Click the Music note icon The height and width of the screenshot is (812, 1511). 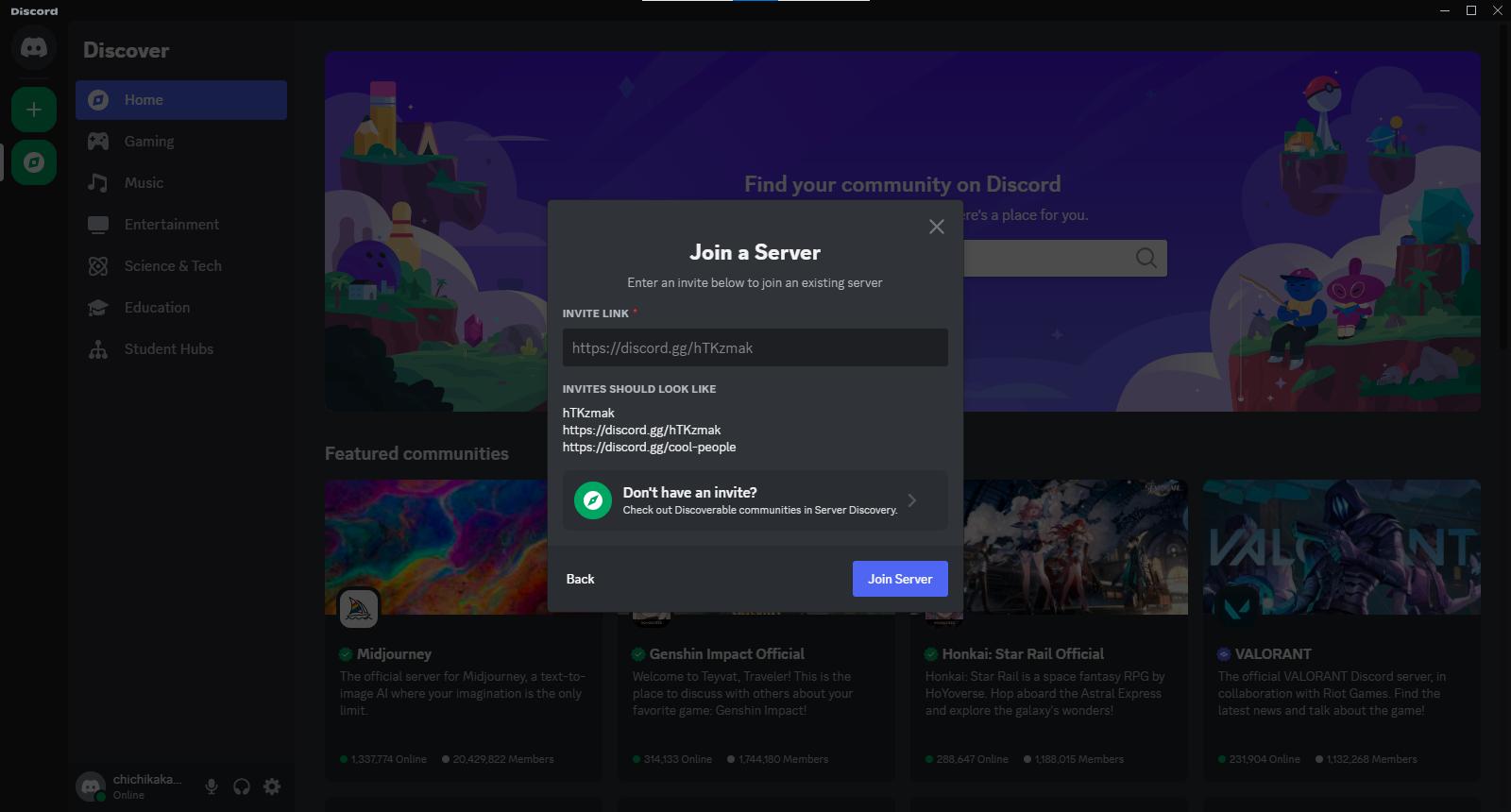click(x=98, y=183)
